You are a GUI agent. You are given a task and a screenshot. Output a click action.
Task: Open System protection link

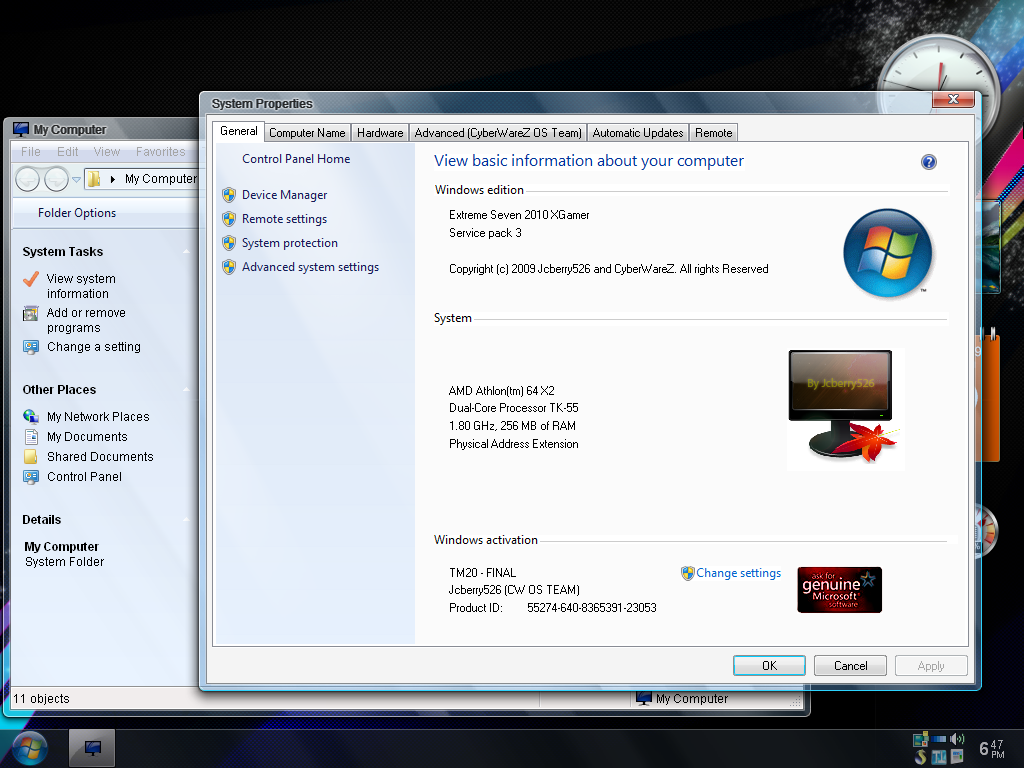point(289,243)
